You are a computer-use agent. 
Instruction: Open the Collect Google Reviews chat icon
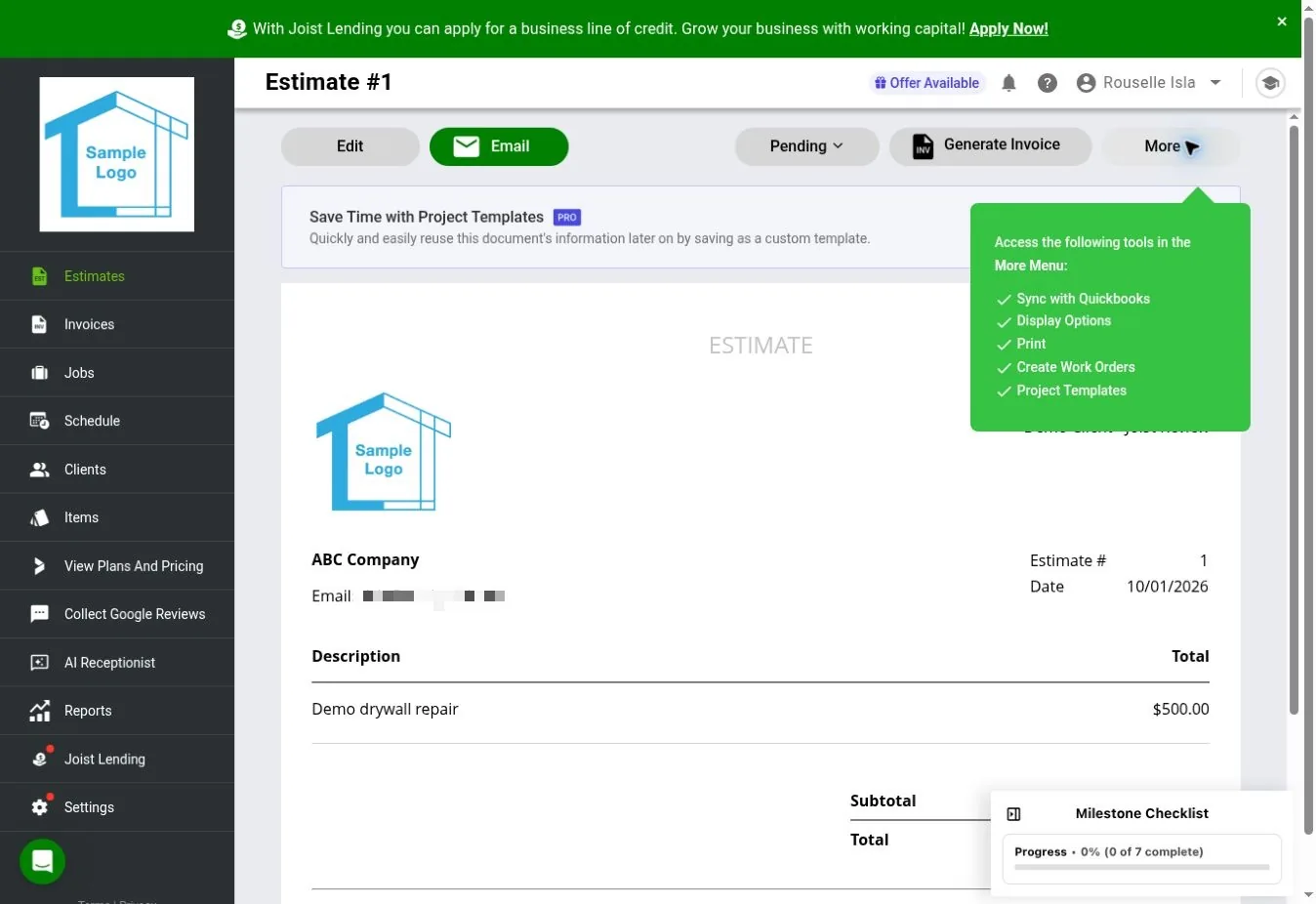pyautogui.click(x=39, y=614)
